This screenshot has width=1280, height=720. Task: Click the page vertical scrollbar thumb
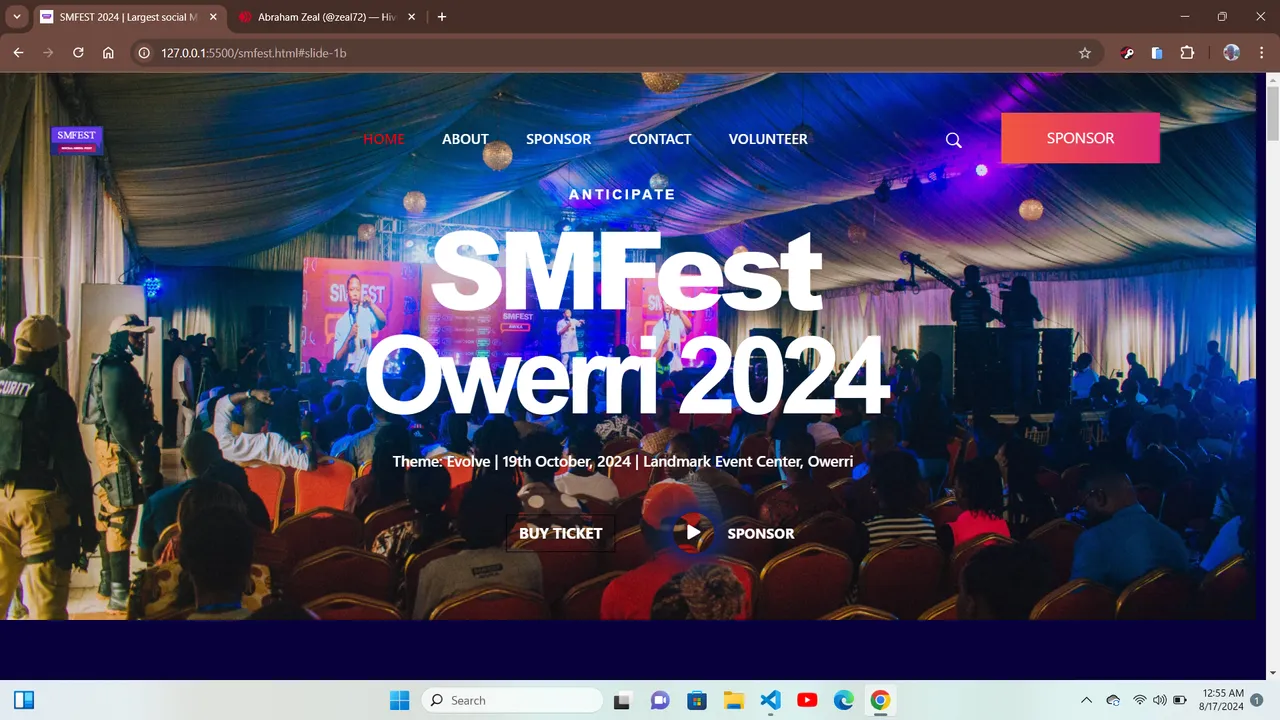1271,115
